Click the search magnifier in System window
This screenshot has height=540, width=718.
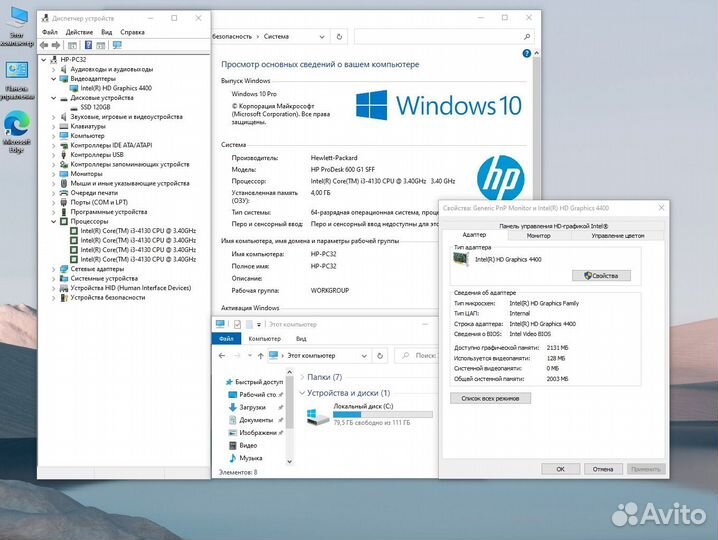pyautogui.click(x=527, y=37)
